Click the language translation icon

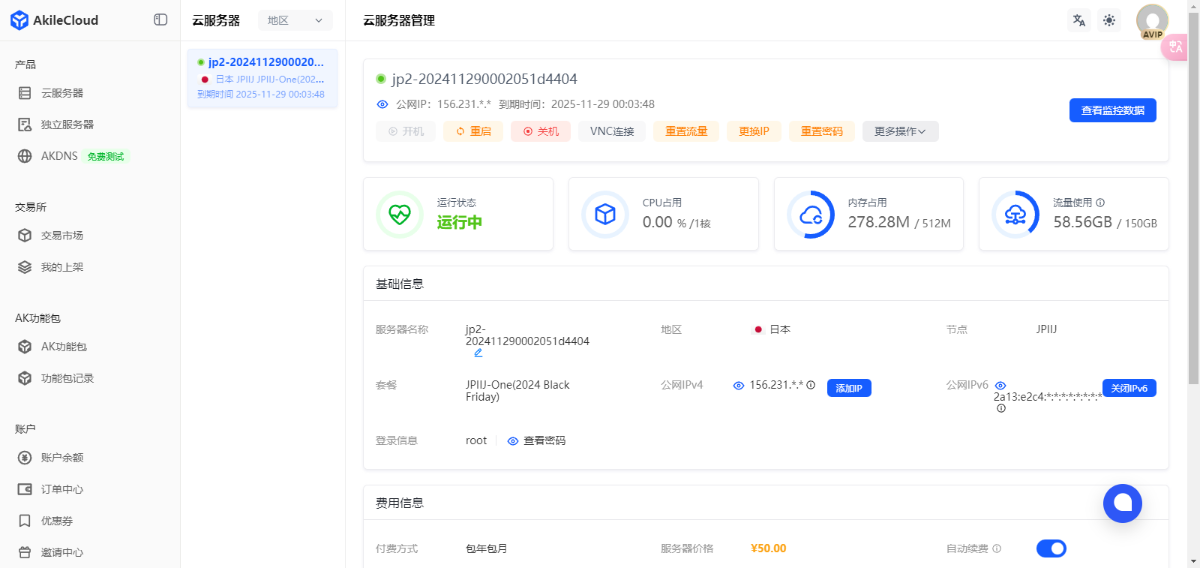(1078, 20)
